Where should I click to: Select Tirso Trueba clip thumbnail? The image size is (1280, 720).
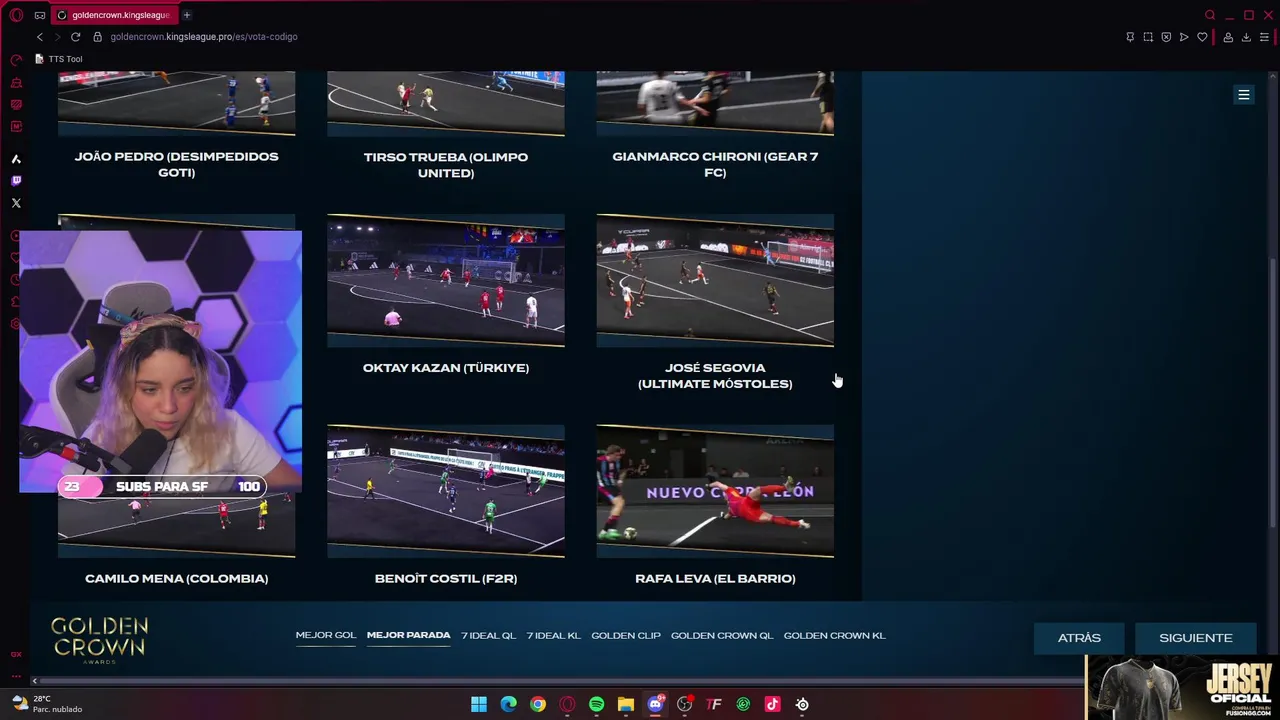click(x=446, y=104)
